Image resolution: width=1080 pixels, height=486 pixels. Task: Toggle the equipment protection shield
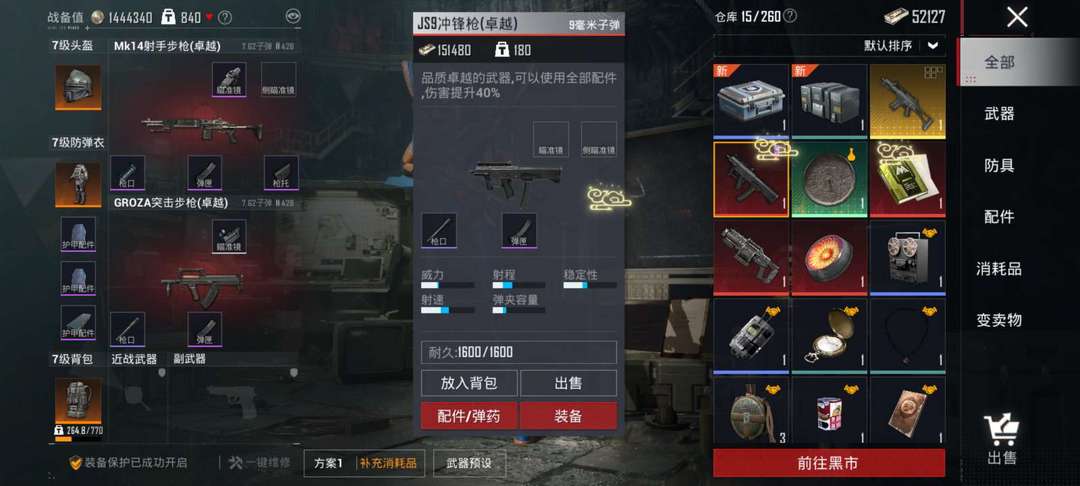click(x=76, y=463)
